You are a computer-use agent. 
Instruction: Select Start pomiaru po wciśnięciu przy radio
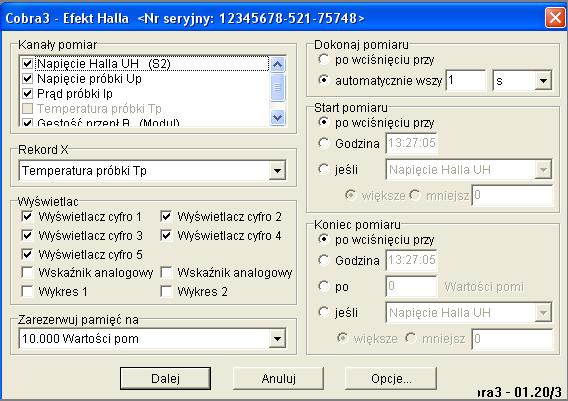(x=323, y=122)
